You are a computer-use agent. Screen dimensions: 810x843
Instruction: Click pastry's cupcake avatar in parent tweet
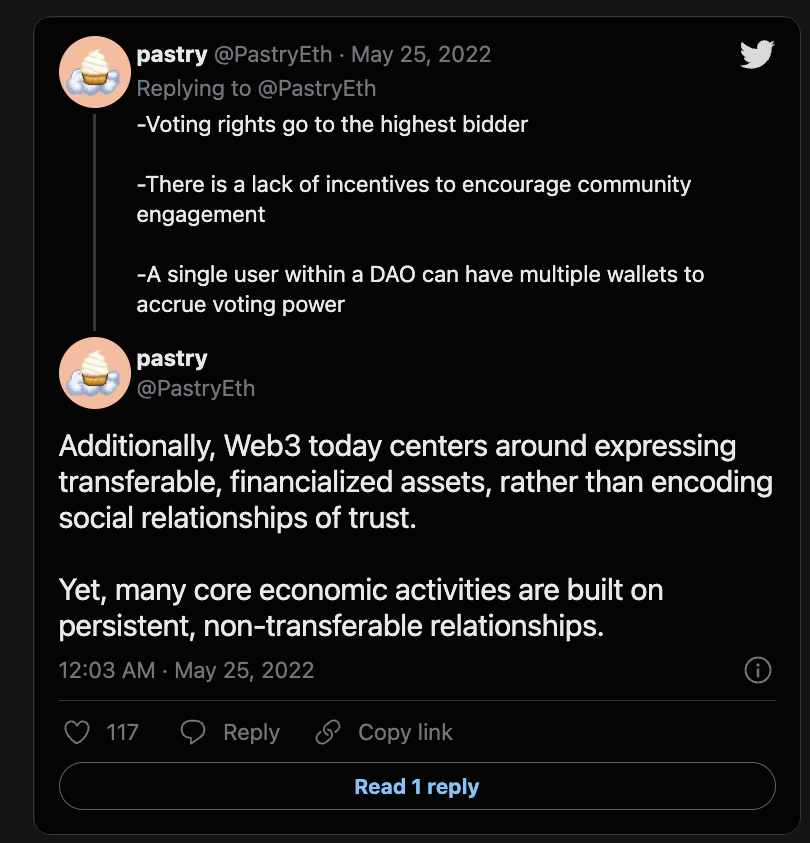pos(95,72)
